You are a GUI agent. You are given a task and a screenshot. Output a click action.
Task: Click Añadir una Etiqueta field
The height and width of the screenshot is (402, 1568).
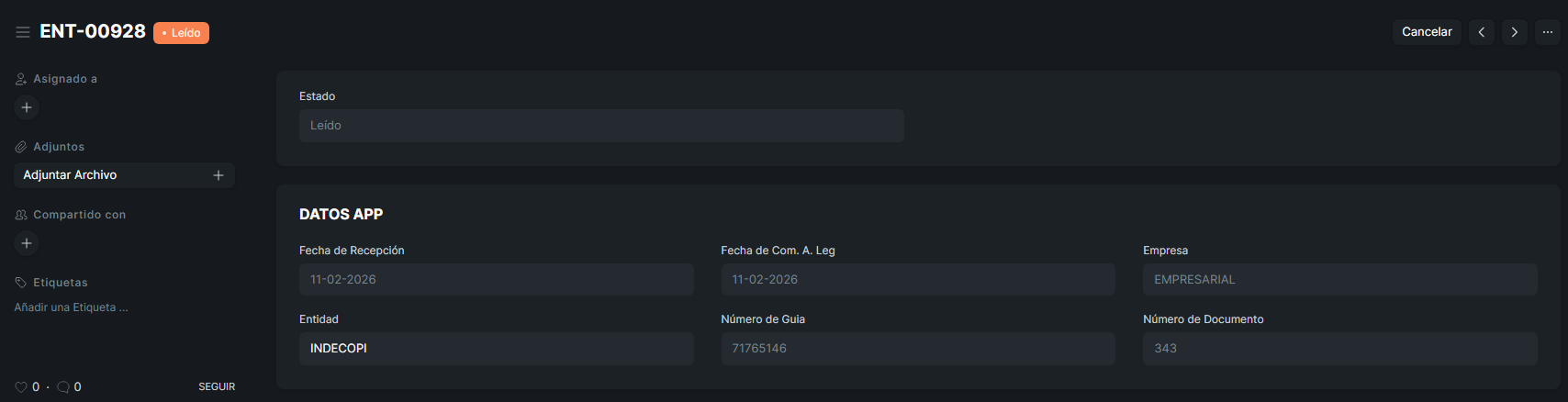[x=72, y=307]
